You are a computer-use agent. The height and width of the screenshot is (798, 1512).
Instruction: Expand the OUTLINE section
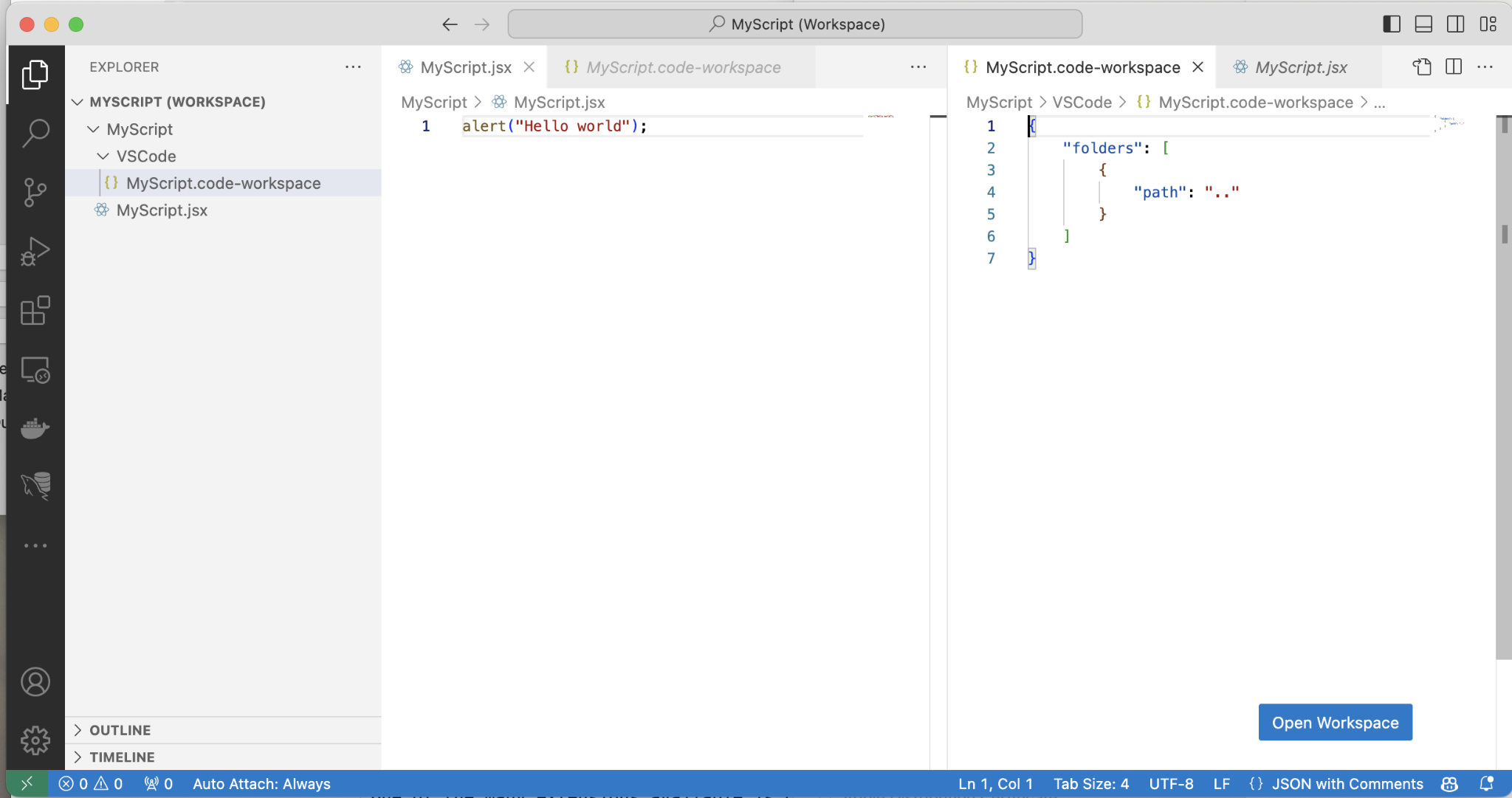coord(120,730)
